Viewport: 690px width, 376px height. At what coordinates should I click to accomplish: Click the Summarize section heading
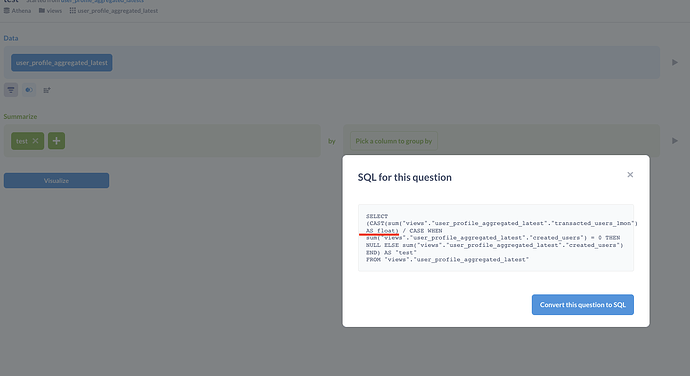(20, 117)
